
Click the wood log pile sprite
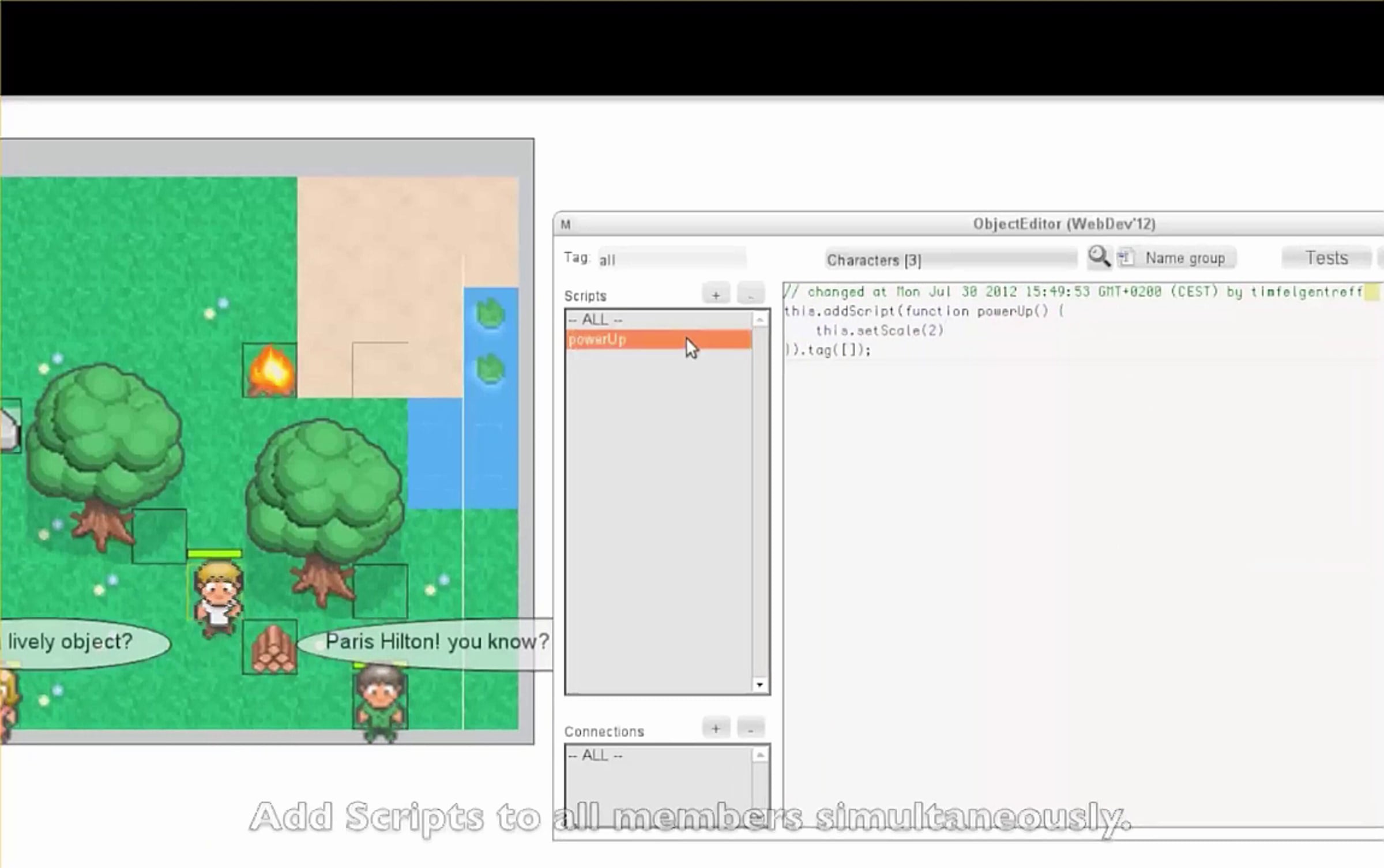[270, 648]
